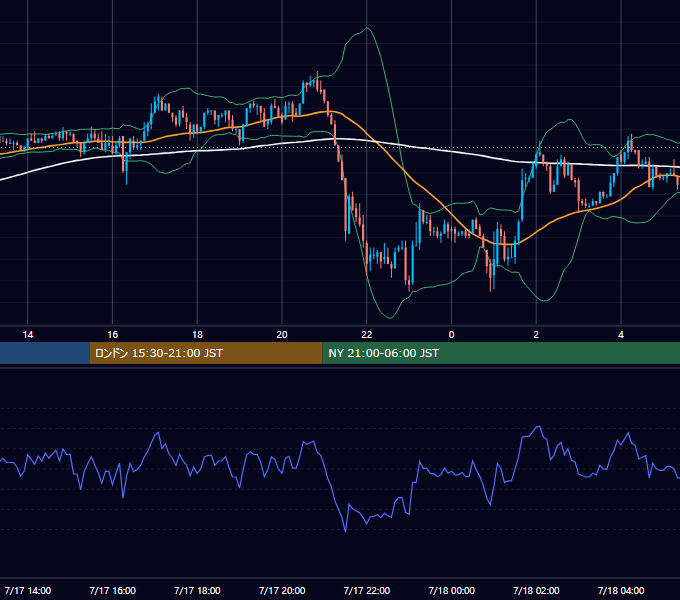The height and width of the screenshot is (600, 680).
Task: Click the 7/17 20:00 date label
Action: coord(282,590)
